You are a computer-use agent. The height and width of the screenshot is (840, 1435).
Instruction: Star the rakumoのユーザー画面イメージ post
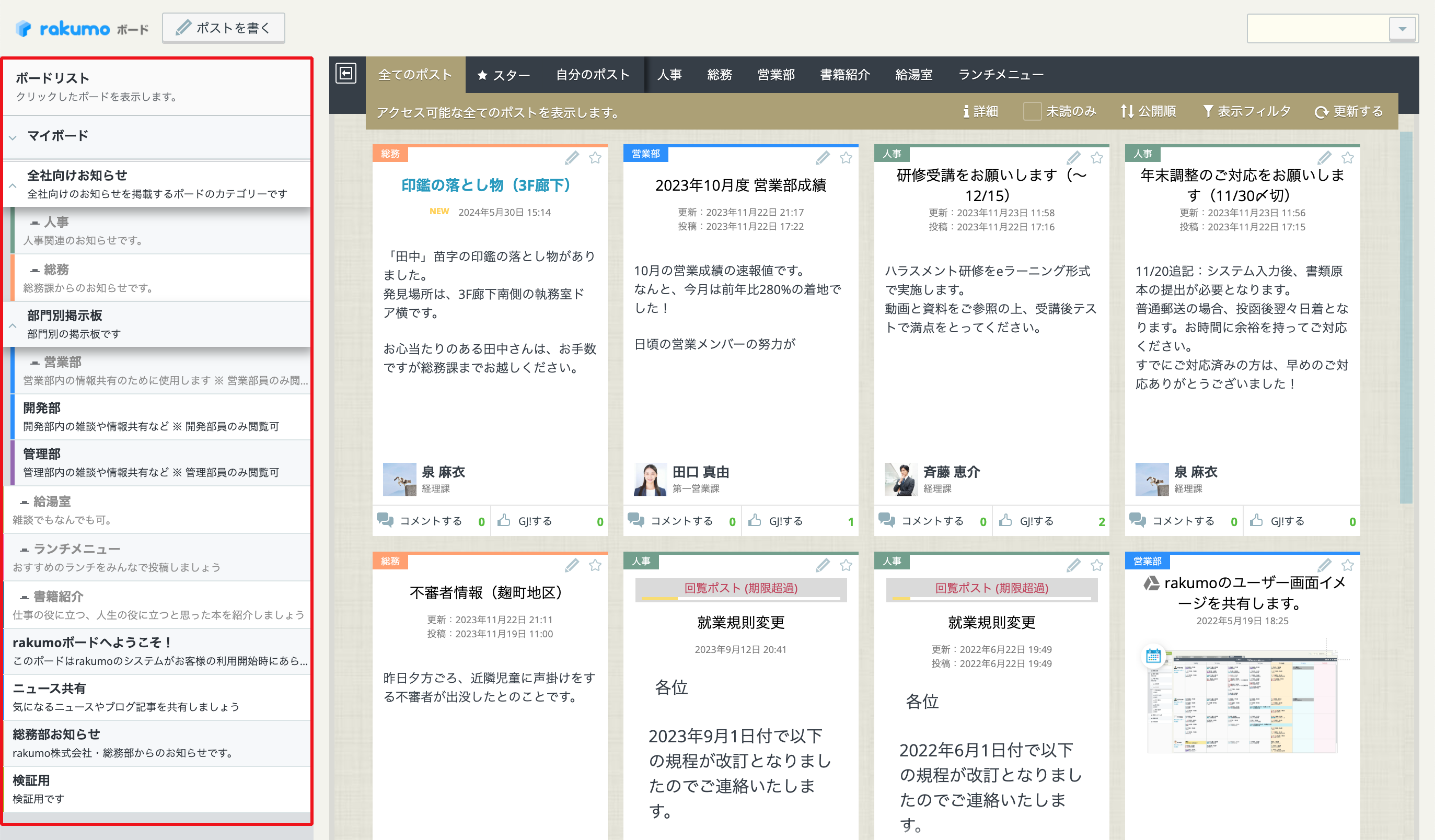tap(1347, 565)
